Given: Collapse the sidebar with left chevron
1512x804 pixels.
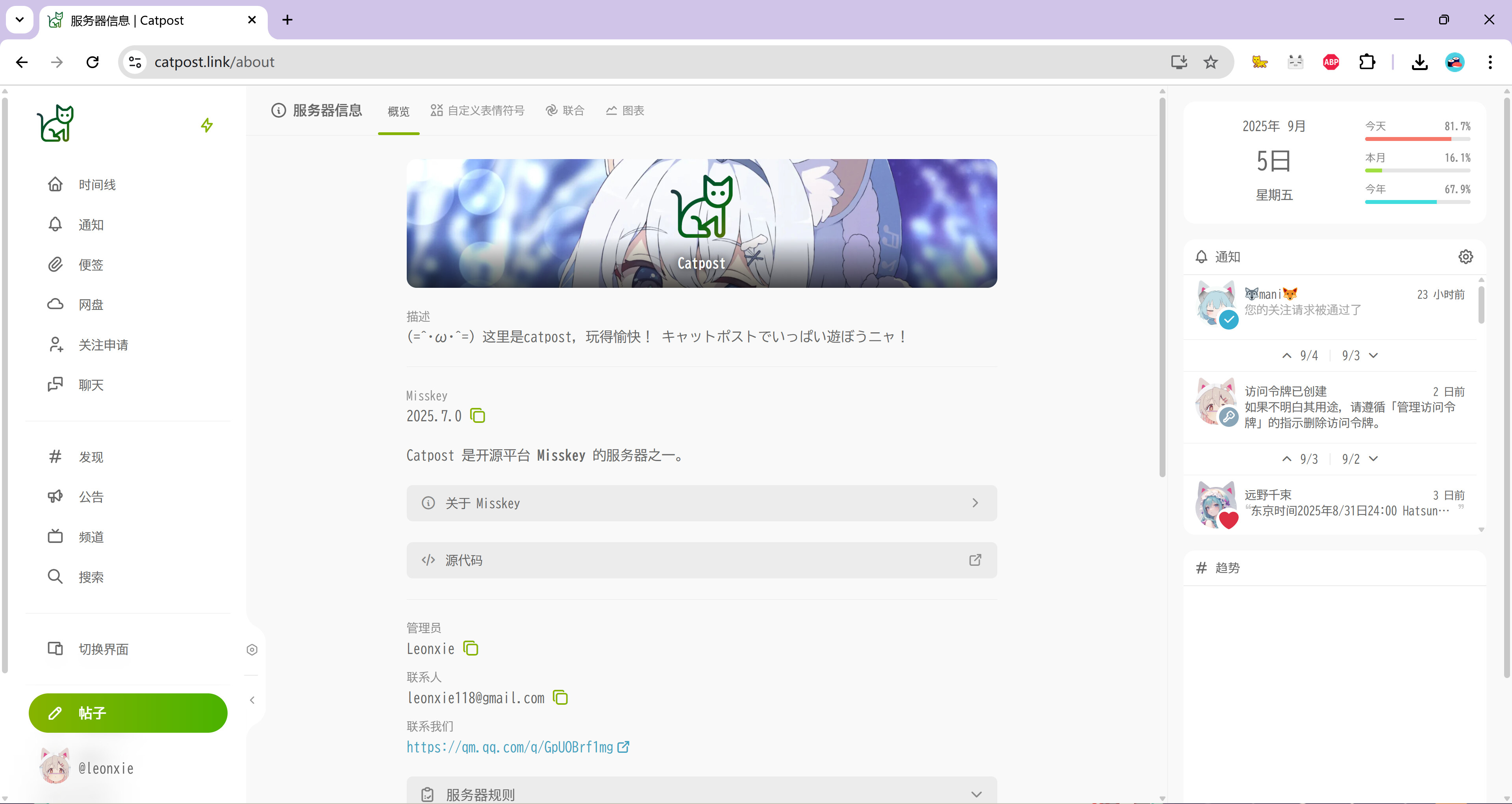Looking at the screenshot, I should pos(252,700).
